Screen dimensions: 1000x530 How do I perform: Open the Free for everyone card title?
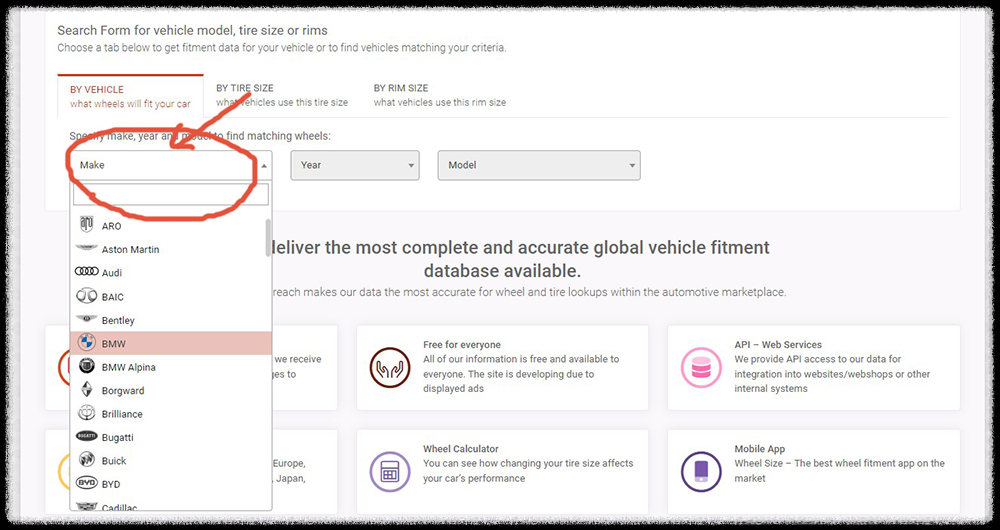point(462,344)
